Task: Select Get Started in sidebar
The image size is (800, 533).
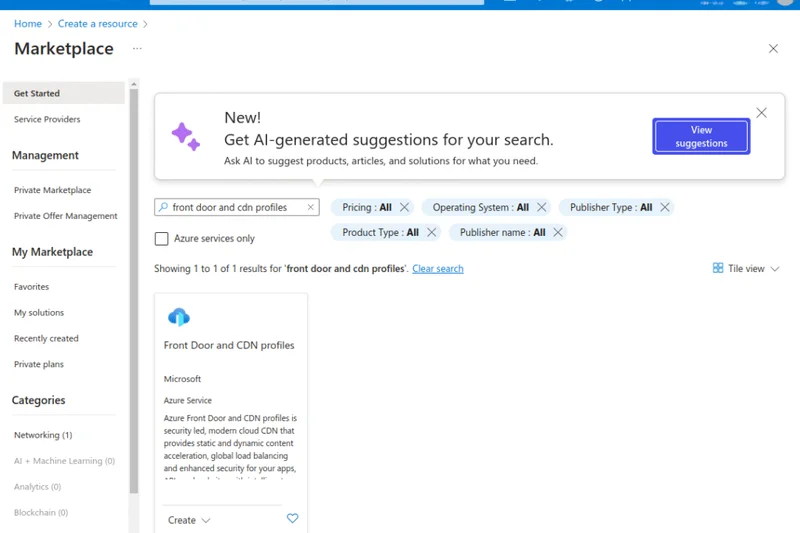Action: coord(63,93)
